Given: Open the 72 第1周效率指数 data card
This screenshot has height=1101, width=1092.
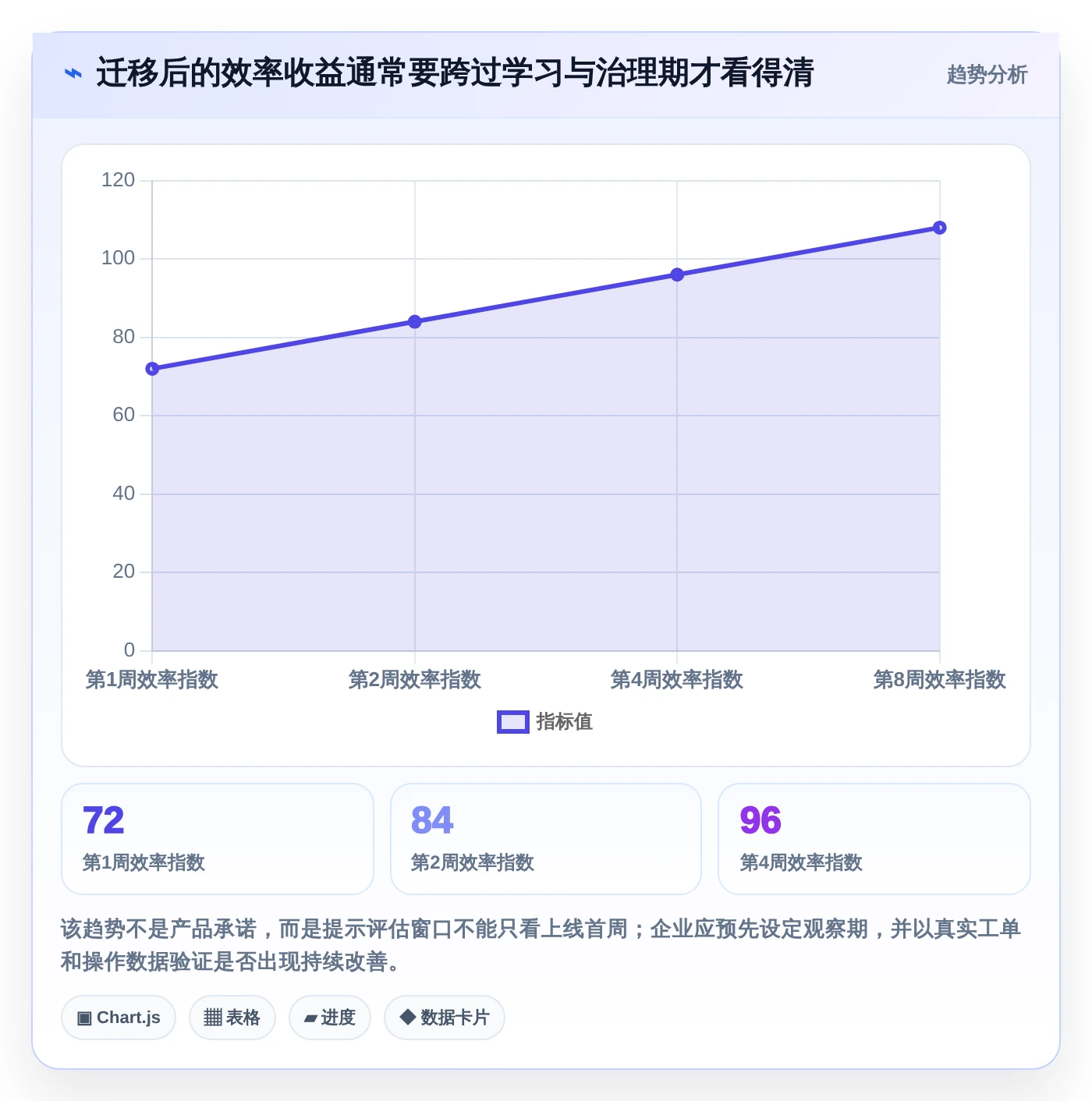Looking at the screenshot, I should click(x=218, y=839).
